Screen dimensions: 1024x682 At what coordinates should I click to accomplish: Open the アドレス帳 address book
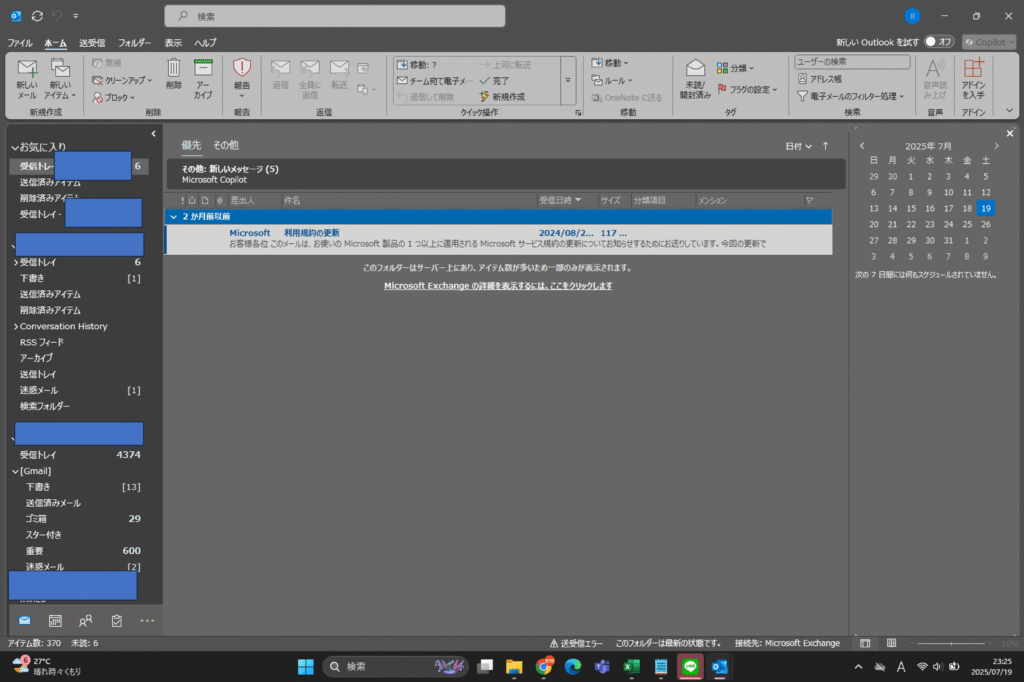pos(820,79)
